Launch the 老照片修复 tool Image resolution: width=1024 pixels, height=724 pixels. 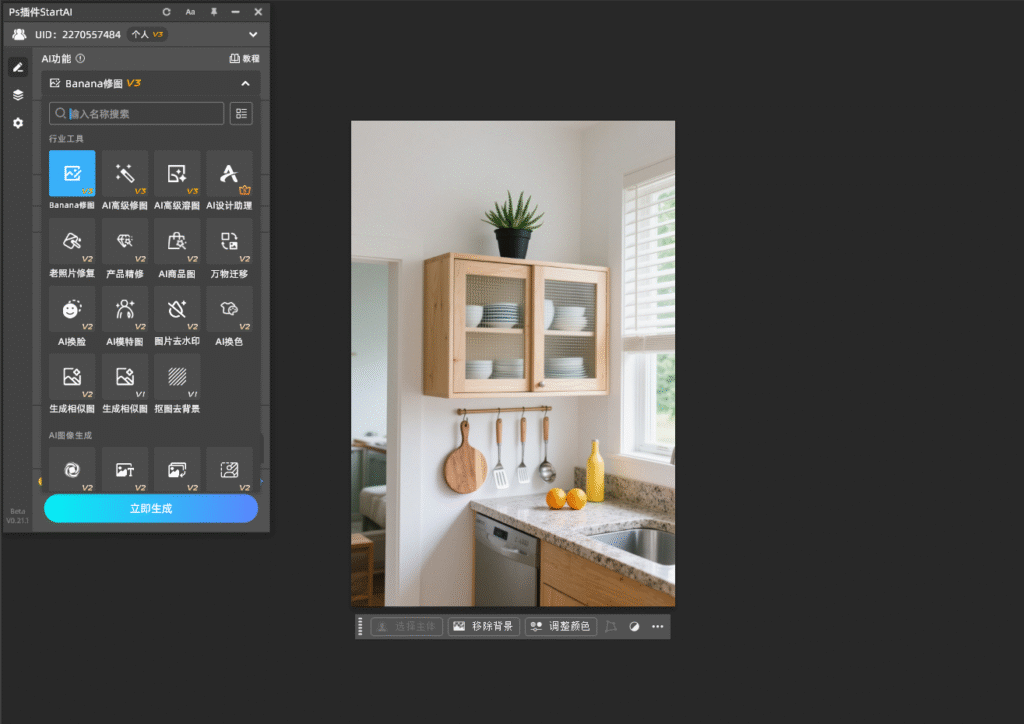tap(72, 242)
